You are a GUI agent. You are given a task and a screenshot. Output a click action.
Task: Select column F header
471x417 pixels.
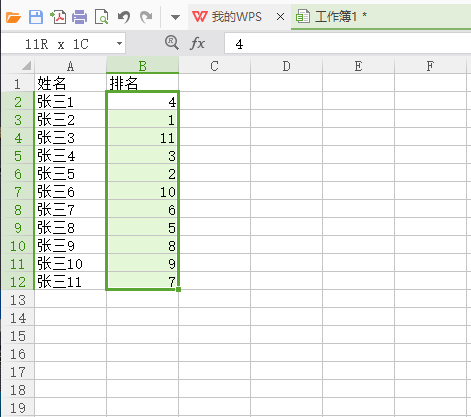[431, 66]
